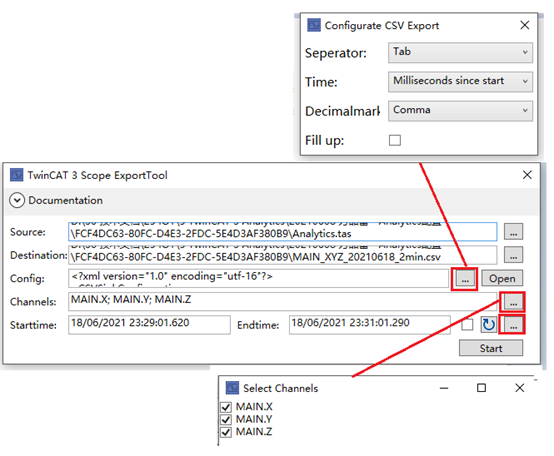
Task: Click the Config XML text field
Action: coord(258,278)
